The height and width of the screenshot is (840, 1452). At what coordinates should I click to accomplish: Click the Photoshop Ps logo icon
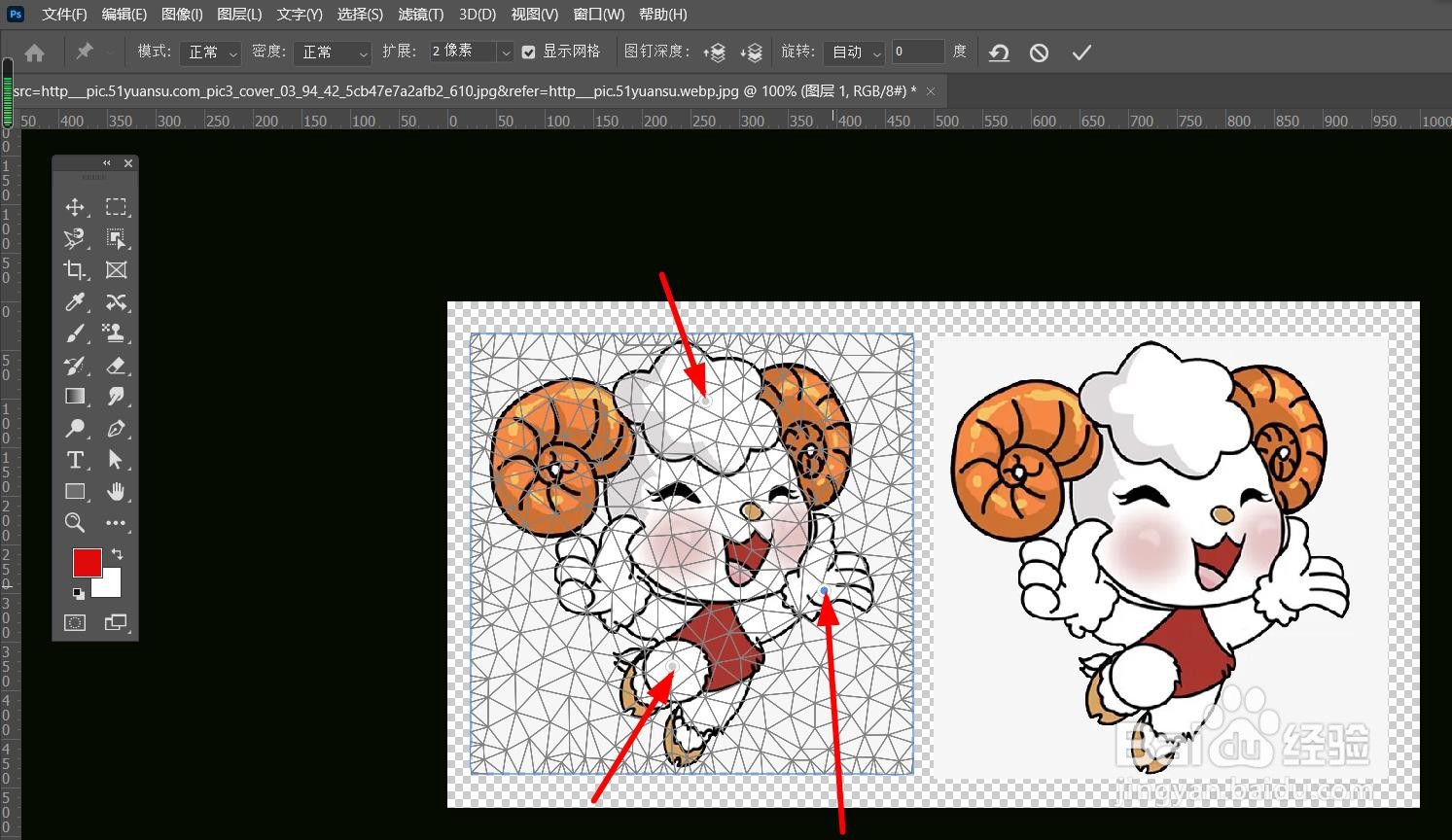point(16,14)
